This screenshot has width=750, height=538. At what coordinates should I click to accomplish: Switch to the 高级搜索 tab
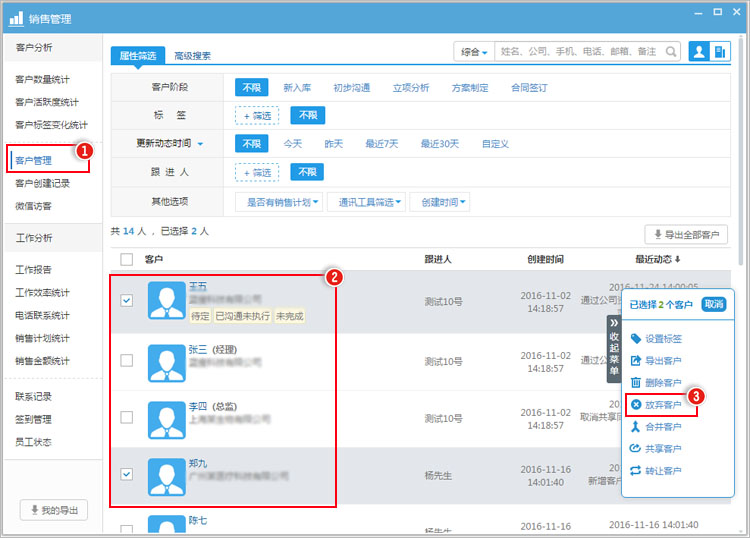192,56
